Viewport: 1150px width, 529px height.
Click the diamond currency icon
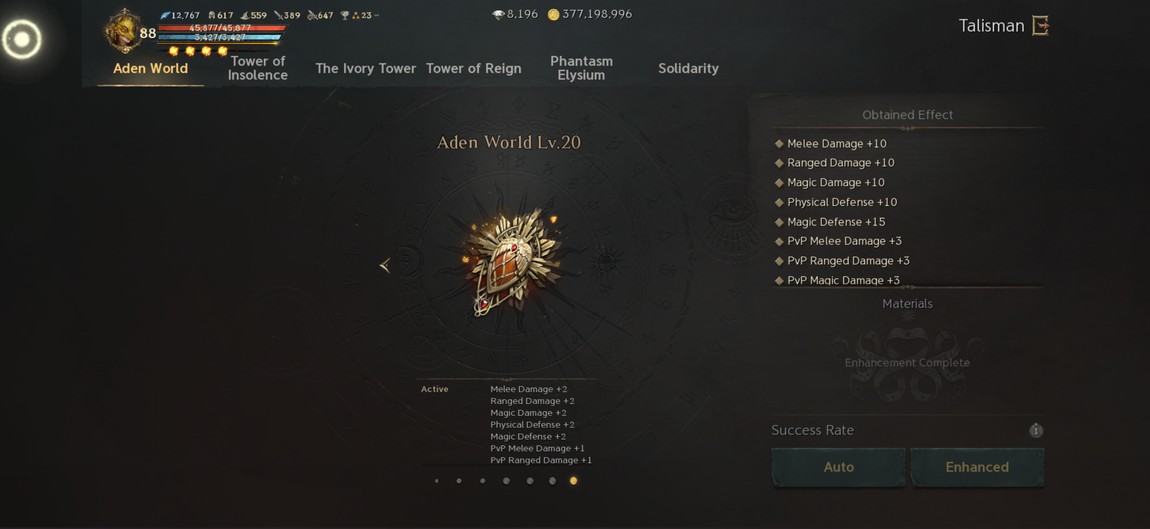[499, 14]
